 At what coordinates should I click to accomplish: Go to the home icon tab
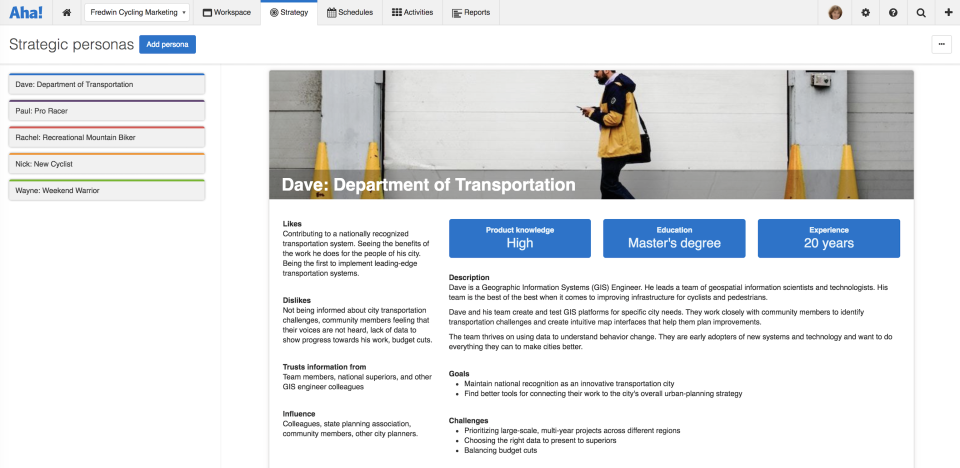coord(67,12)
